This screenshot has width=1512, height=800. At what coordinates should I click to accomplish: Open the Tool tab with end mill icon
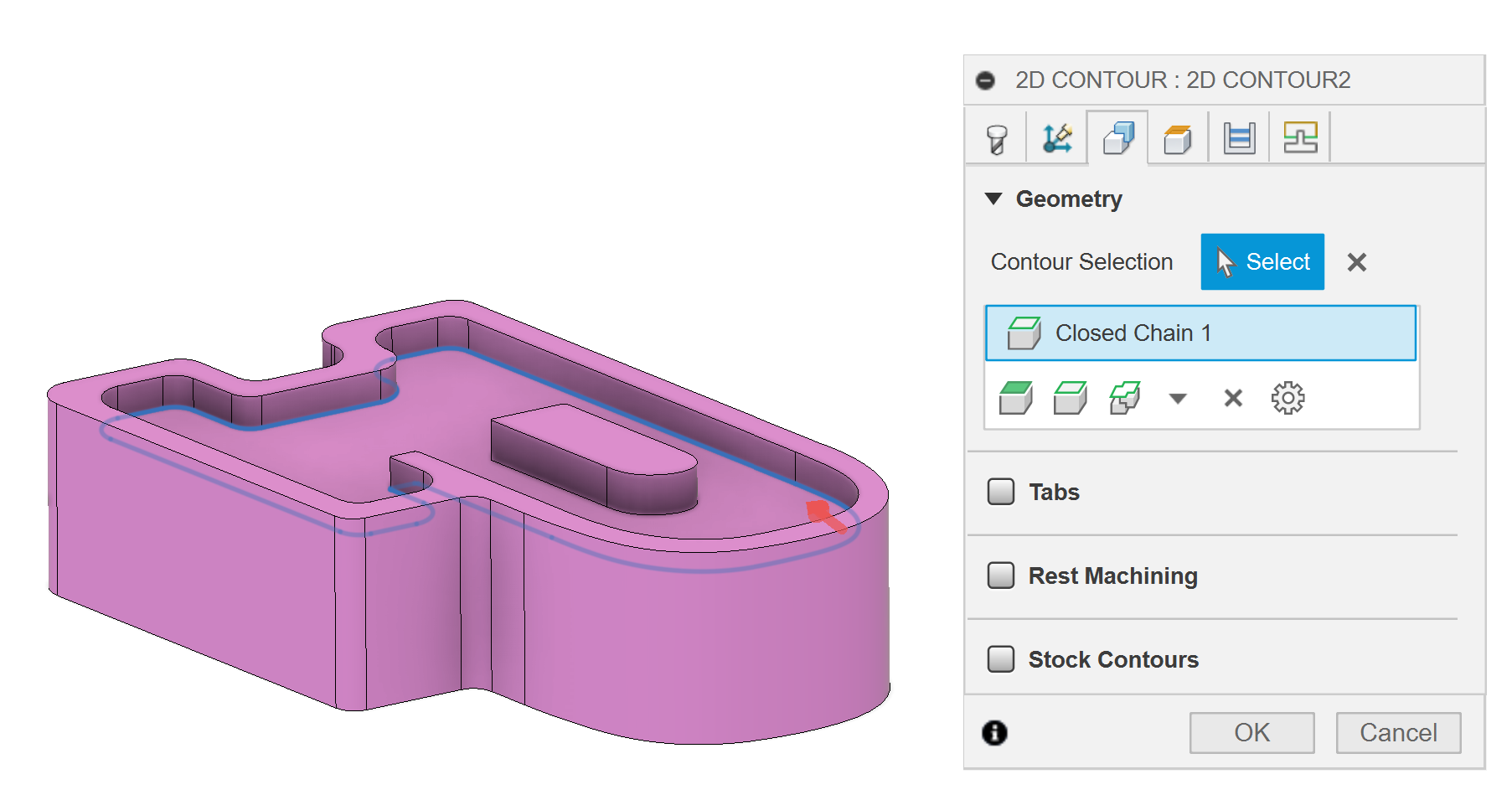click(997, 138)
